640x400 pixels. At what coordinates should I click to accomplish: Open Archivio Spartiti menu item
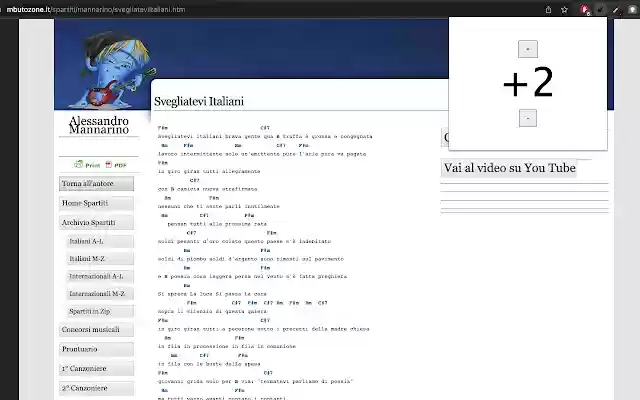(96, 222)
